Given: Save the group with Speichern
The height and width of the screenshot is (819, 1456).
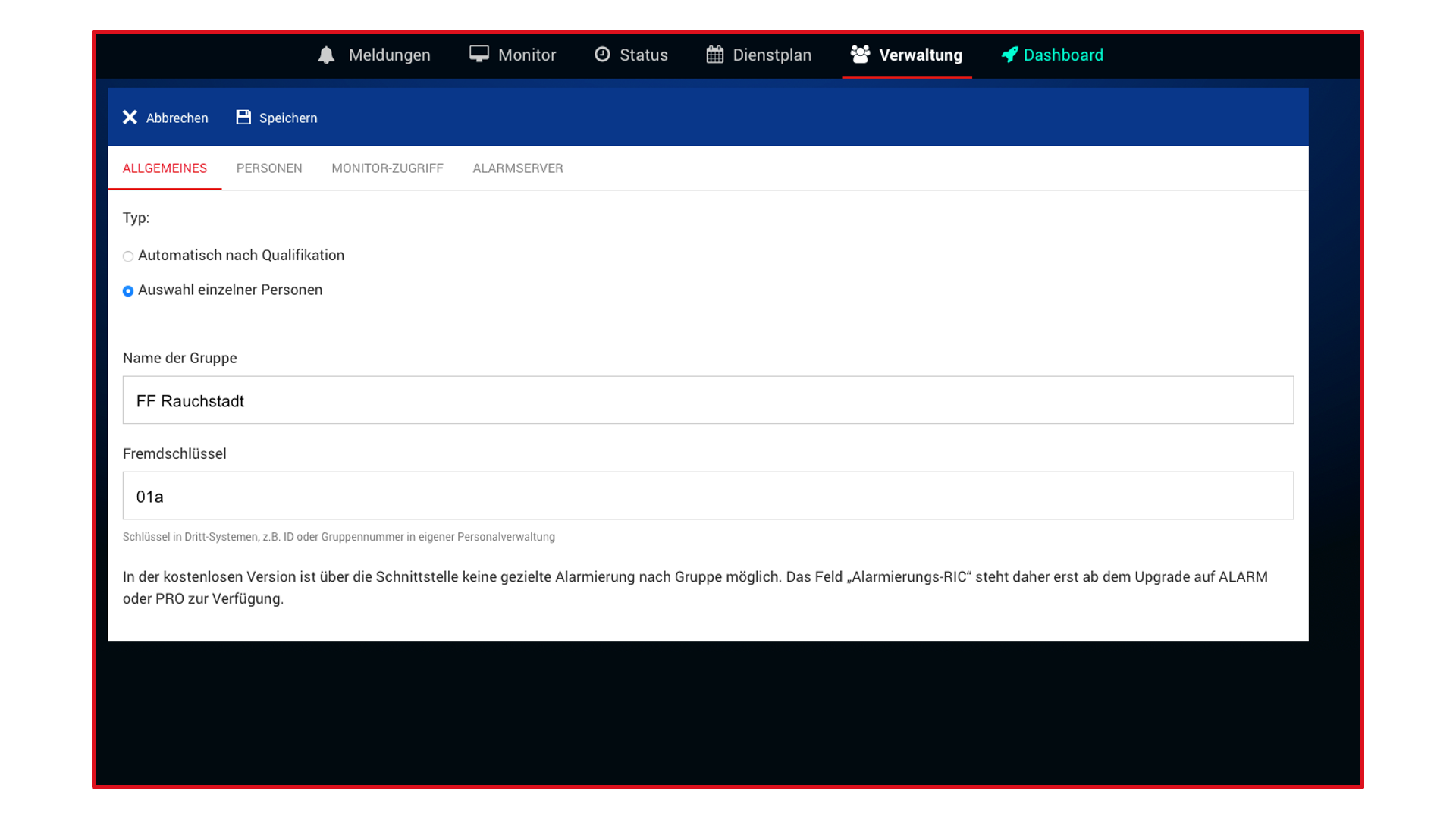Looking at the screenshot, I should point(277,118).
